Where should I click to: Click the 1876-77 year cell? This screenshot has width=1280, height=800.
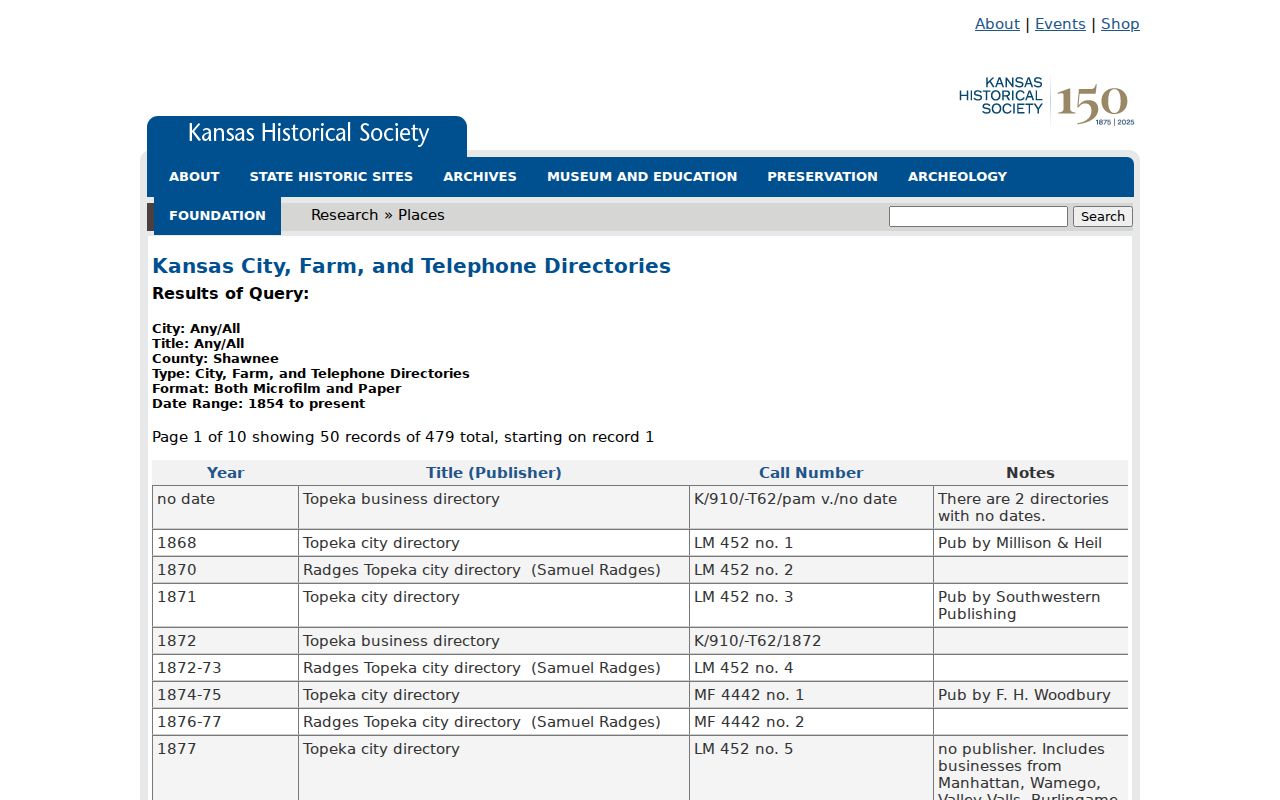click(x=225, y=722)
